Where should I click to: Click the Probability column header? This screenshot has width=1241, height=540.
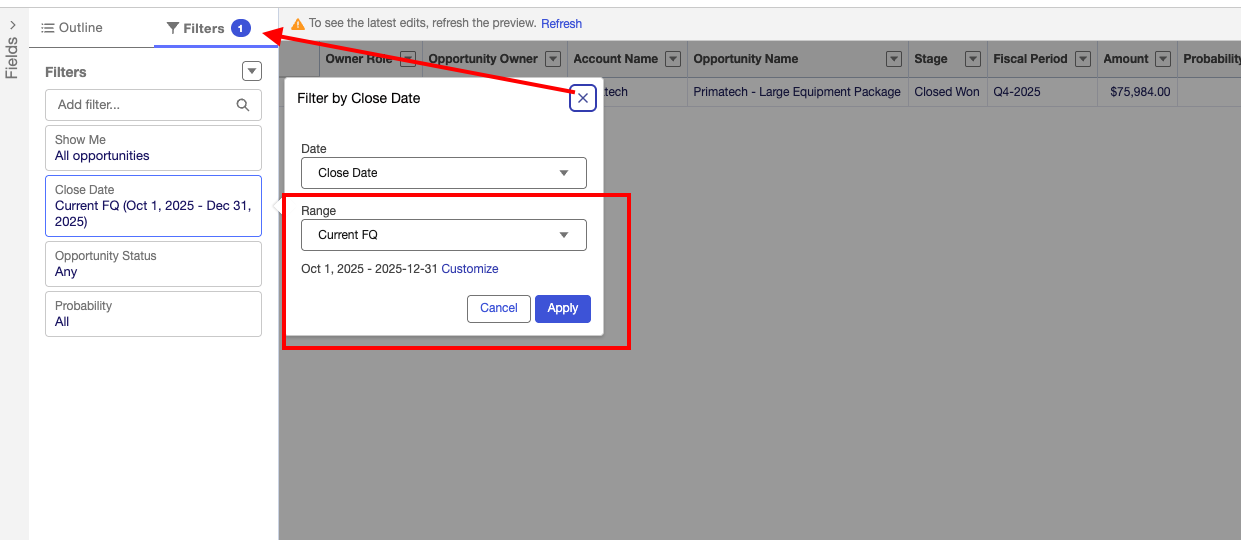(x=1210, y=59)
